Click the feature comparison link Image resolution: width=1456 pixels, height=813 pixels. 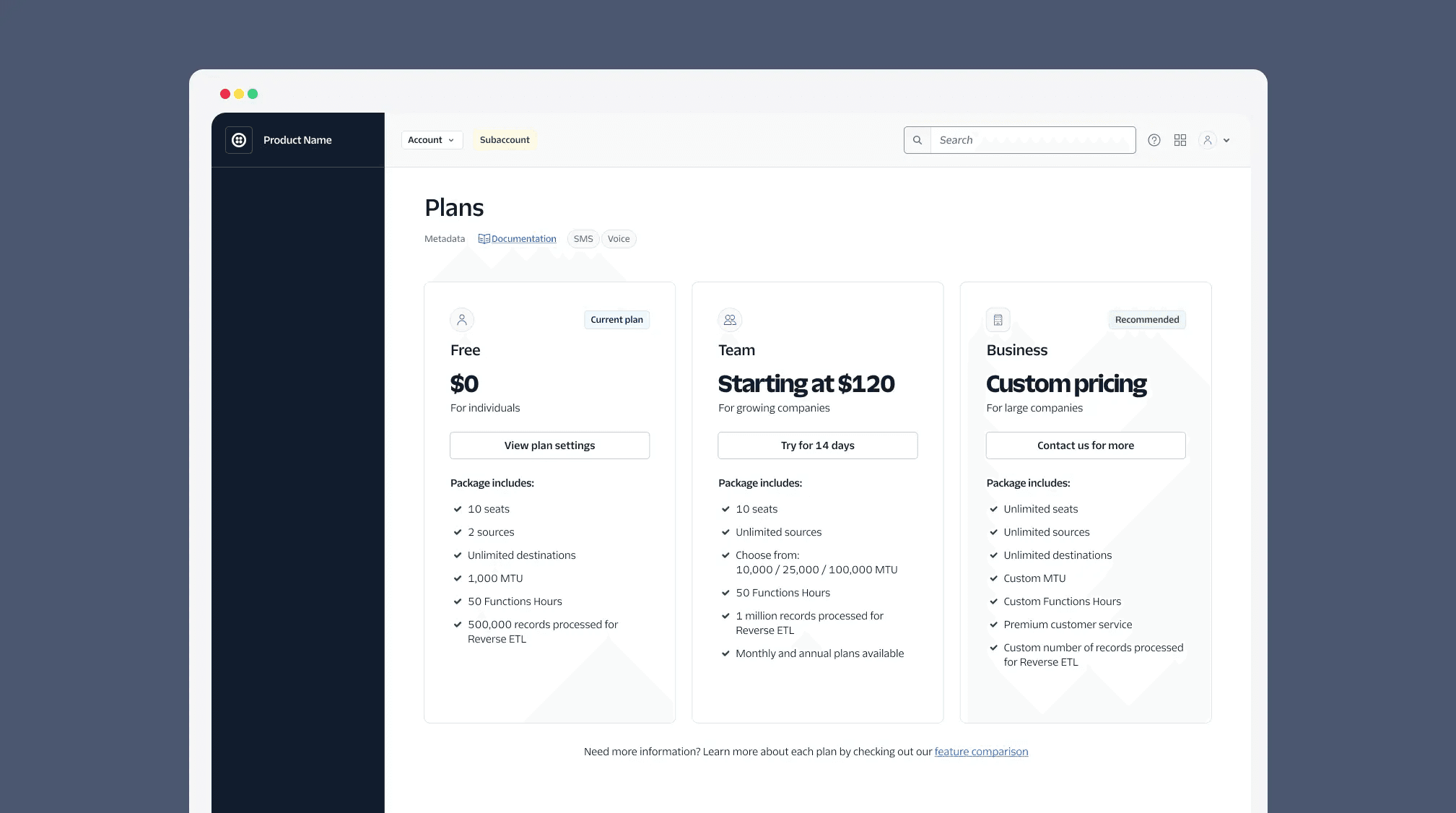980,751
